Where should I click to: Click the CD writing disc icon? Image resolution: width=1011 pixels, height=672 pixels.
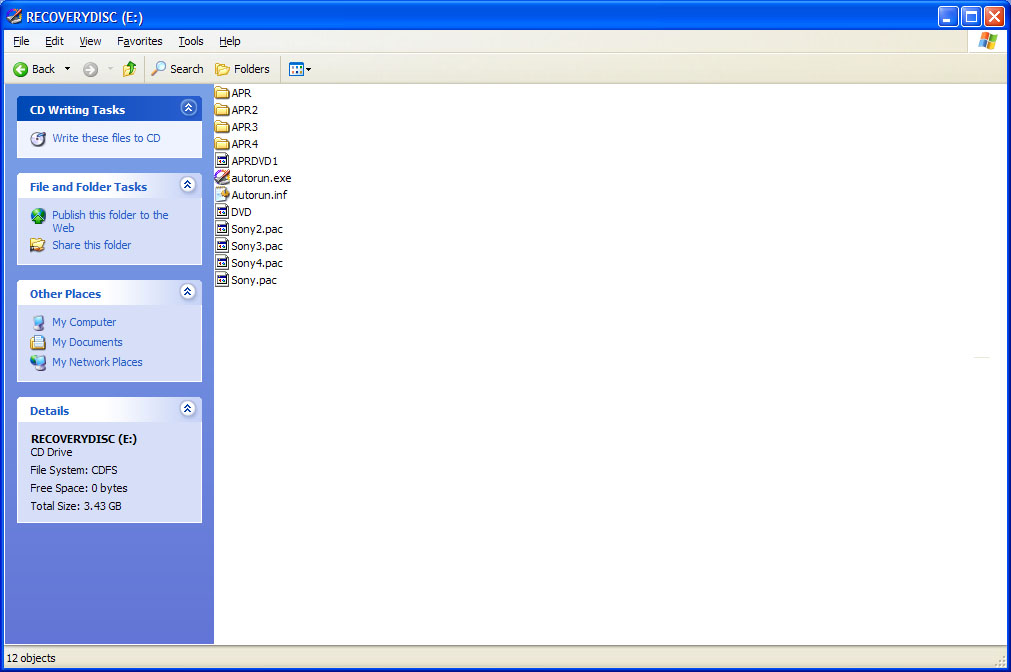tap(38, 139)
